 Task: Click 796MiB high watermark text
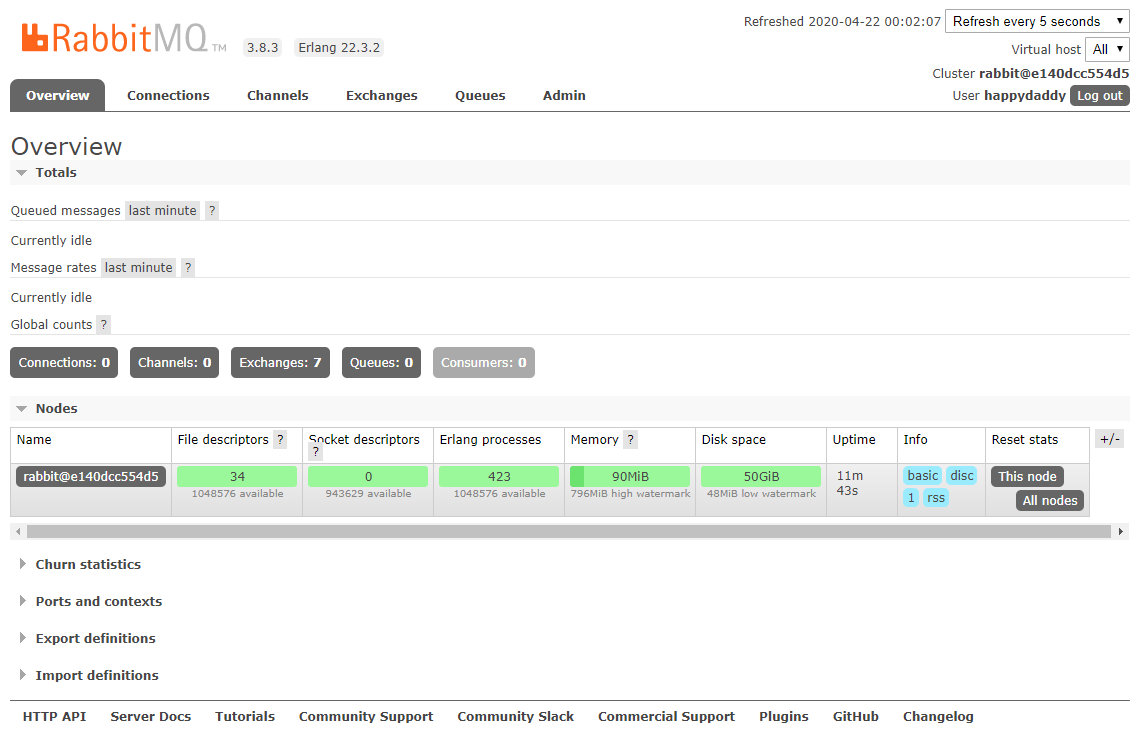coord(630,494)
